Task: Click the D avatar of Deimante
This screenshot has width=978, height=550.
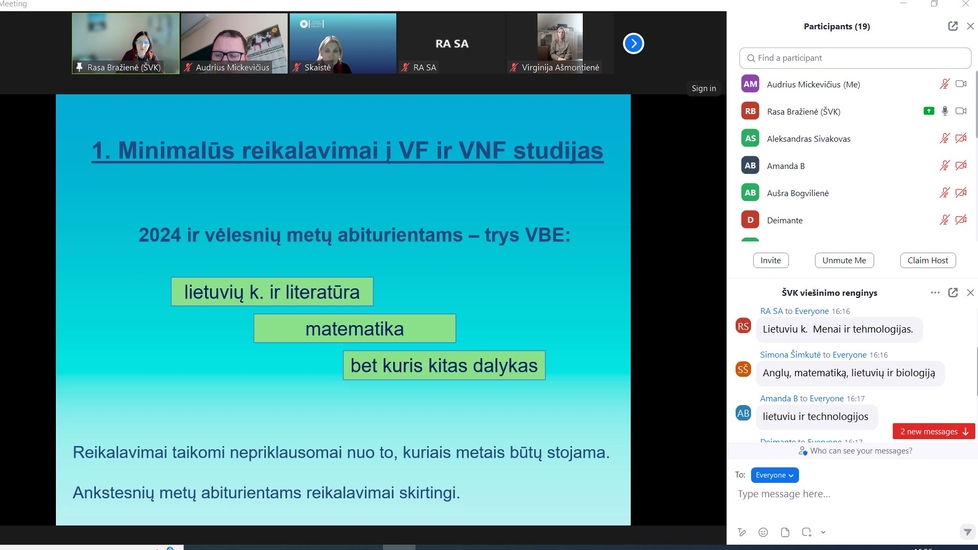Action: [750, 220]
